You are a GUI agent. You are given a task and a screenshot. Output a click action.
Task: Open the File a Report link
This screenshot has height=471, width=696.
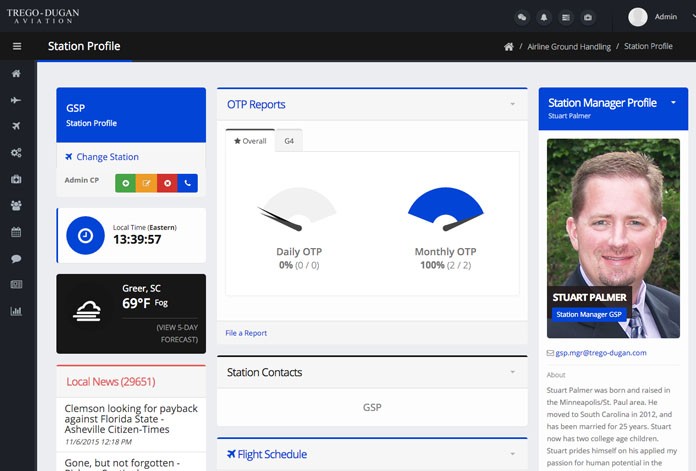(x=246, y=333)
